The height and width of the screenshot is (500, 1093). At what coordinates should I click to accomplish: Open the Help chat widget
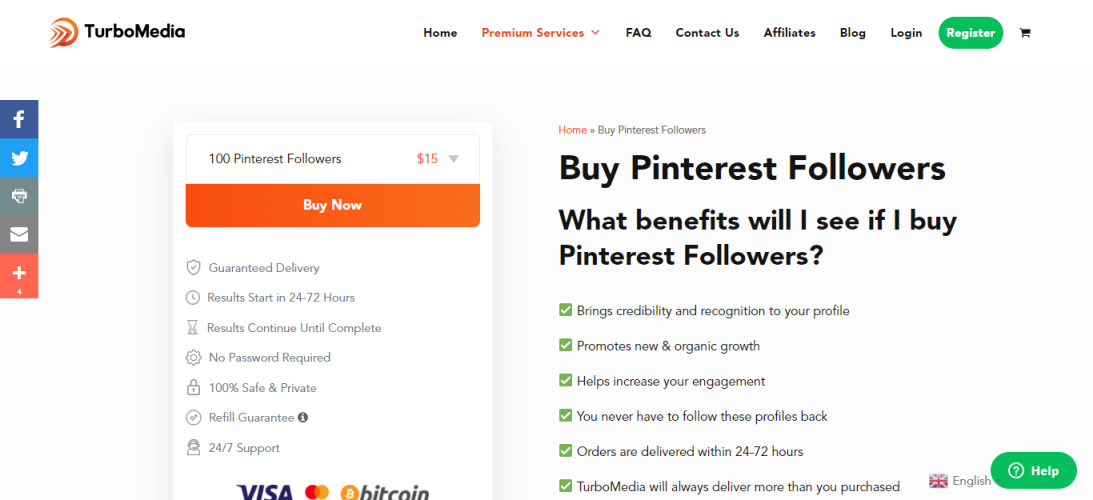[x=1033, y=470]
